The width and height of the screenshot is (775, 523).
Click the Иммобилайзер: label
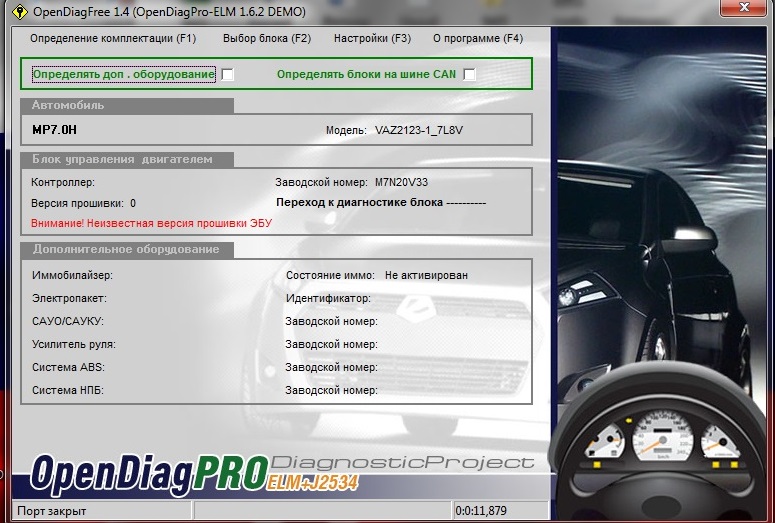tap(72, 275)
